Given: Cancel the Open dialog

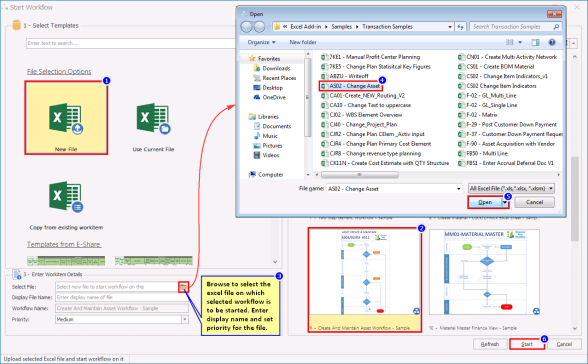Looking at the screenshot, I should 534,202.
